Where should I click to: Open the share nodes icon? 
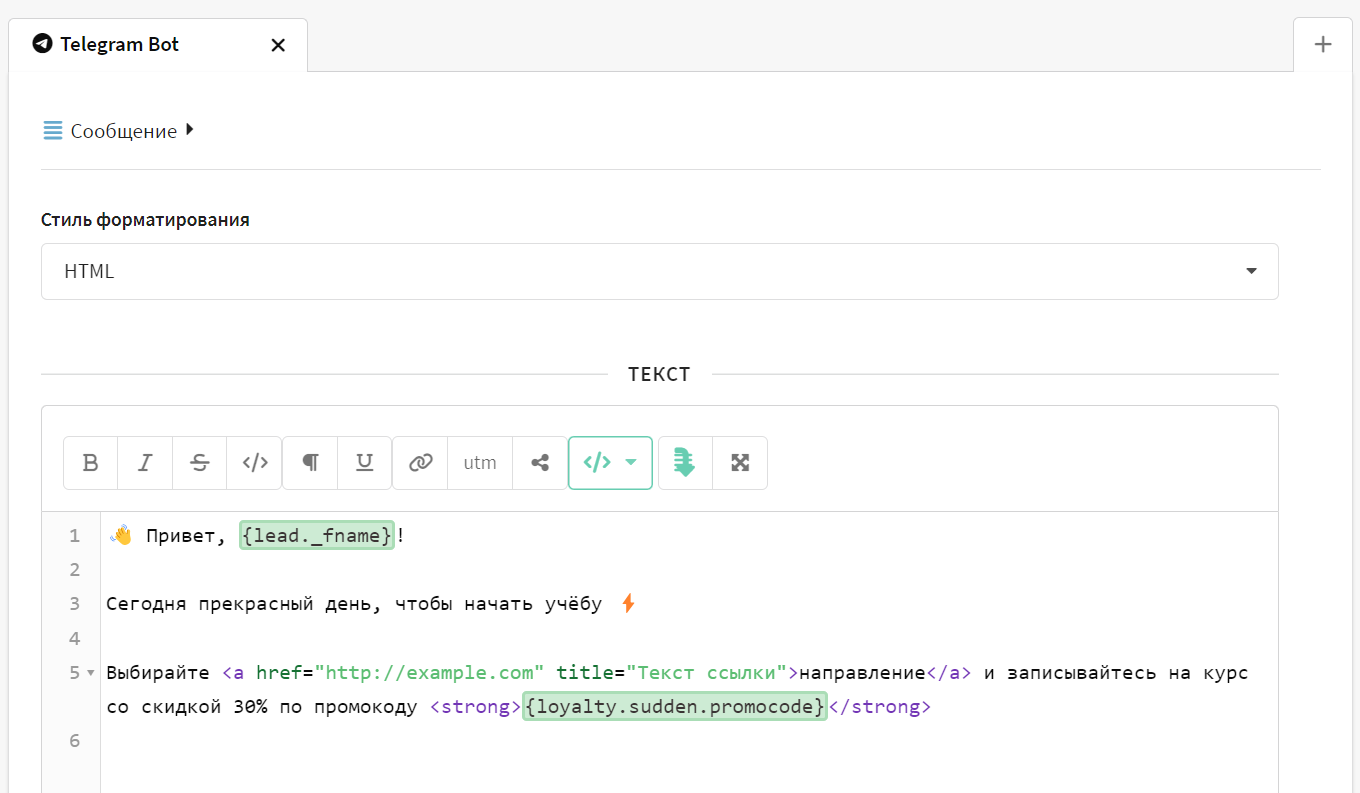540,463
